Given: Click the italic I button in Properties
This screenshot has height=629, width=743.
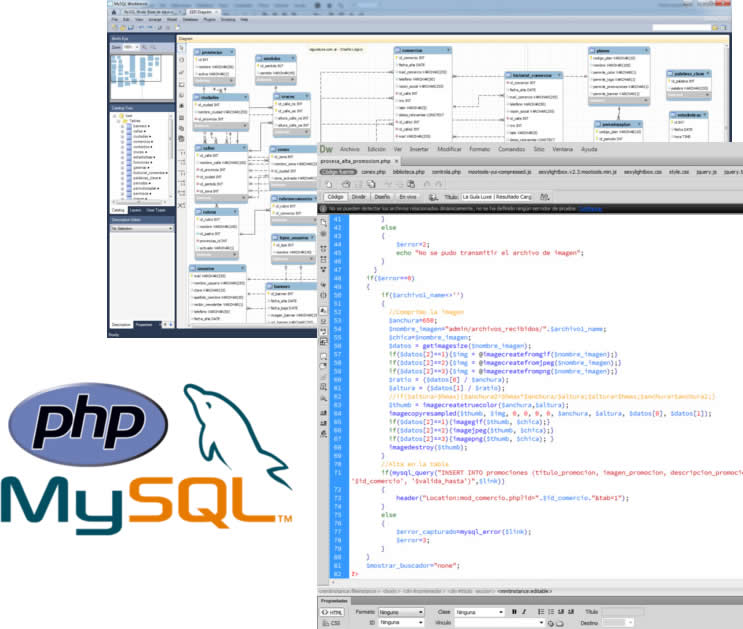Looking at the screenshot, I should pyautogui.click(x=524, y=611).
